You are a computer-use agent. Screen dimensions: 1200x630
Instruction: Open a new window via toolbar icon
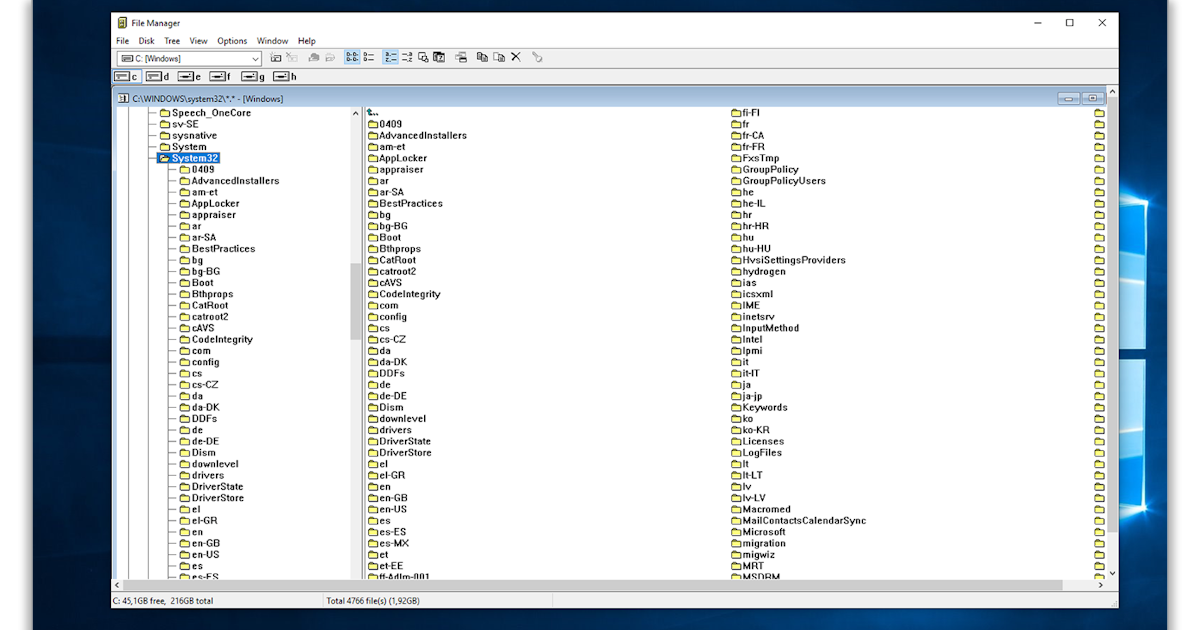461,58
